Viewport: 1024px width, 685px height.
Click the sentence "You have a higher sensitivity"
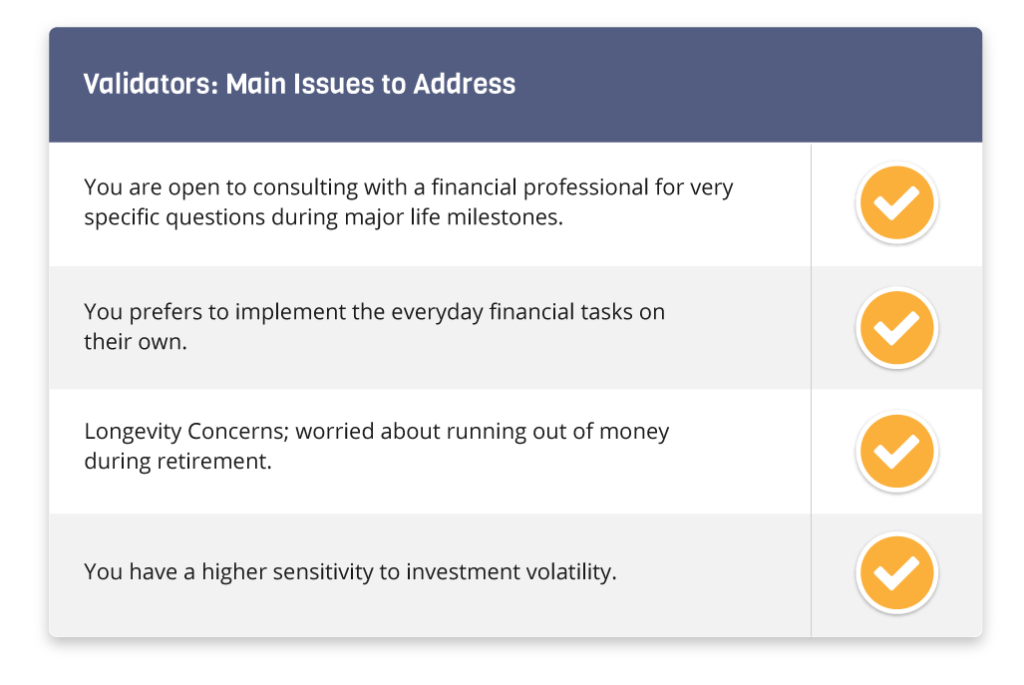tap(350, 573)
